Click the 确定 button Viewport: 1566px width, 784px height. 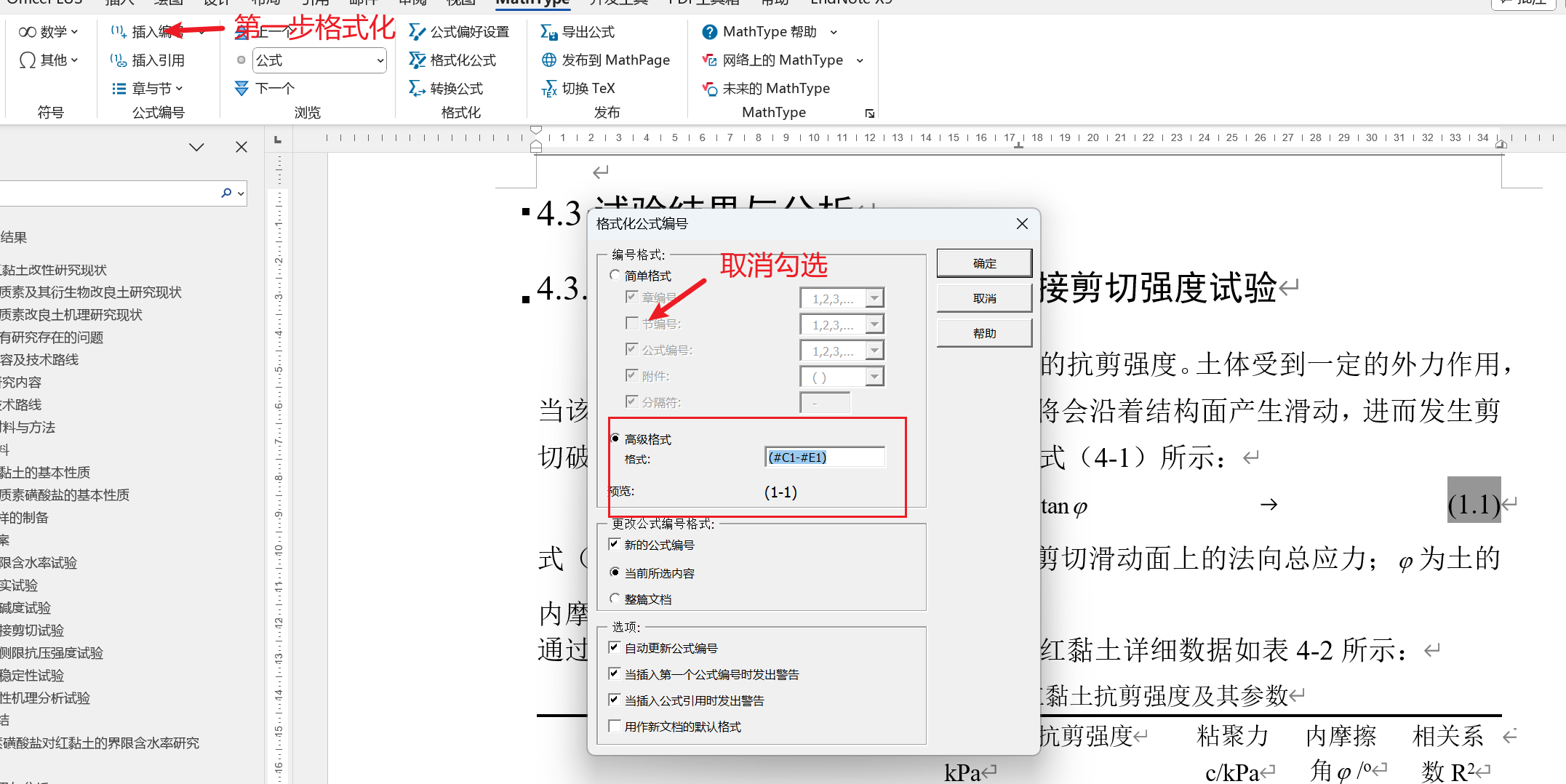(x=984, y=263)
